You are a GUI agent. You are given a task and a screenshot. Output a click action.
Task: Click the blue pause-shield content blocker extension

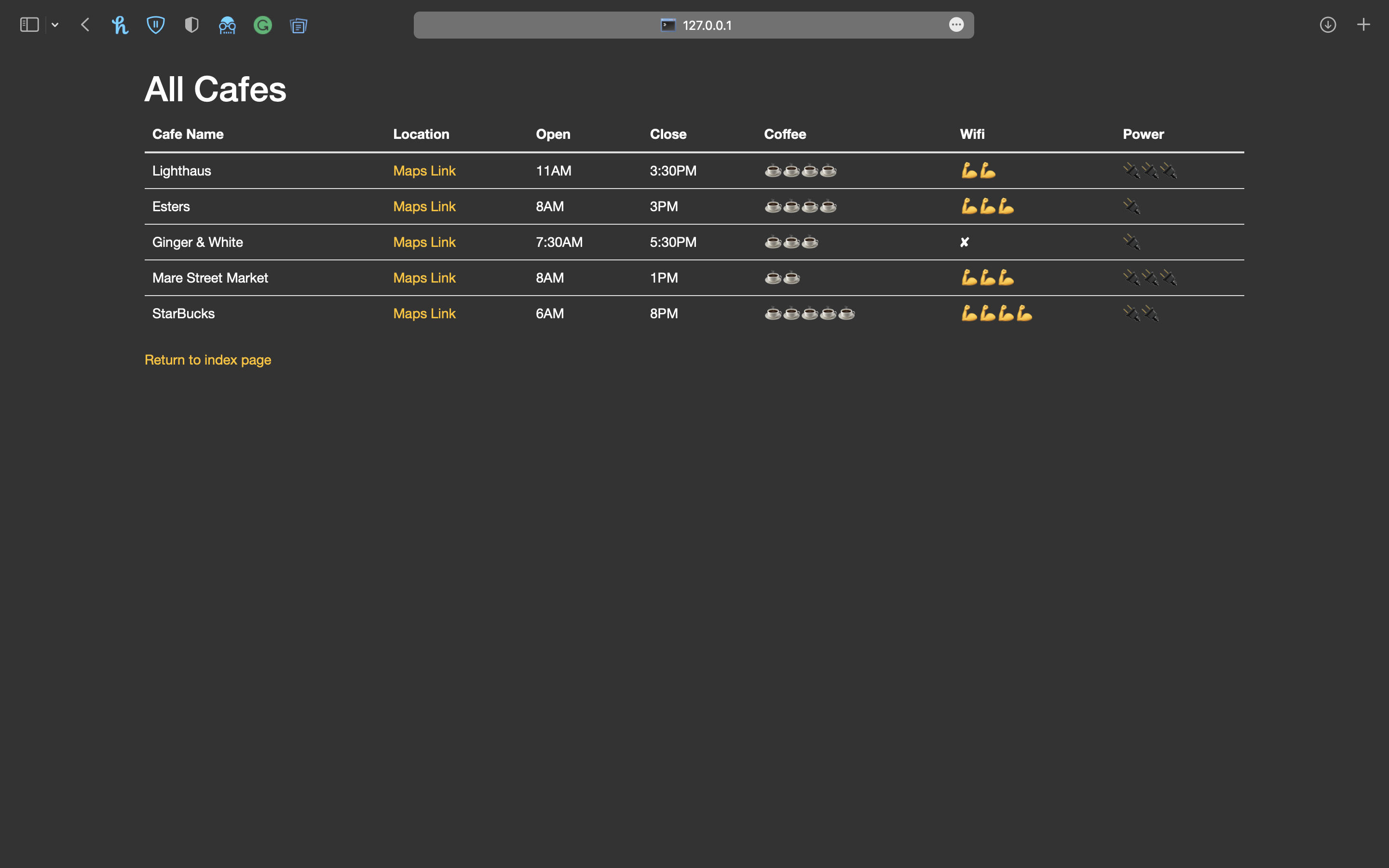(156, 25)
